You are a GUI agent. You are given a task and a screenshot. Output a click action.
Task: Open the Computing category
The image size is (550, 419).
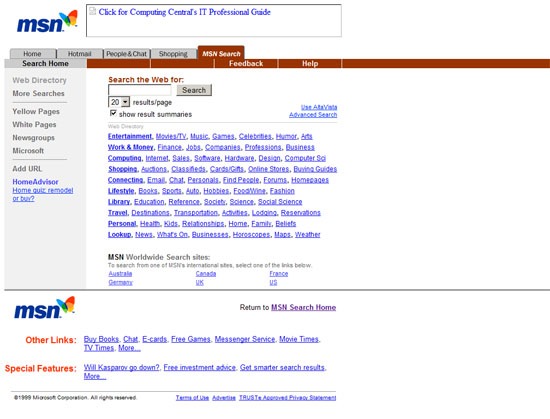(125, 158)
